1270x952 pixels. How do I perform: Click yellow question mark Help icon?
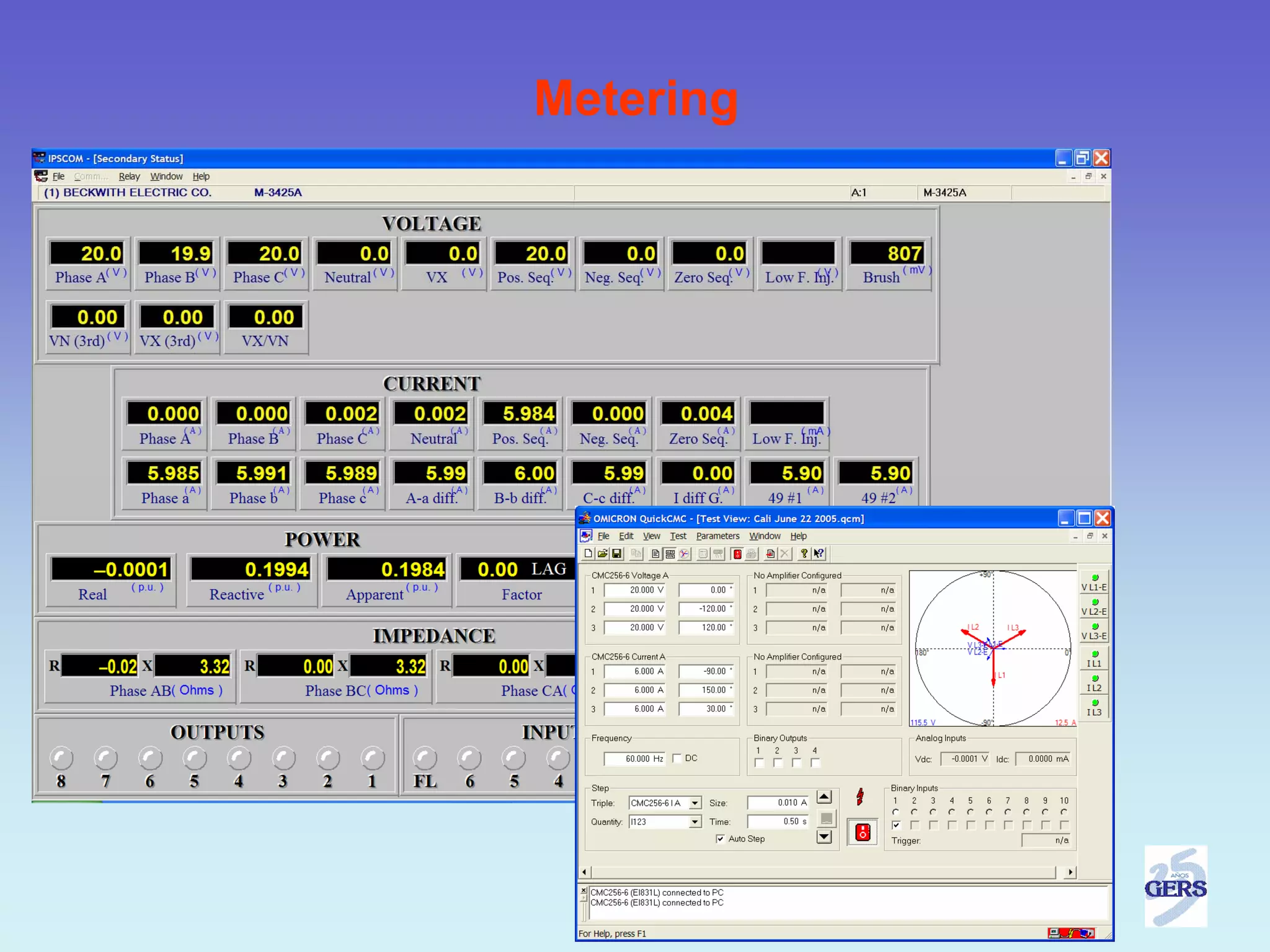pos(804,554)
